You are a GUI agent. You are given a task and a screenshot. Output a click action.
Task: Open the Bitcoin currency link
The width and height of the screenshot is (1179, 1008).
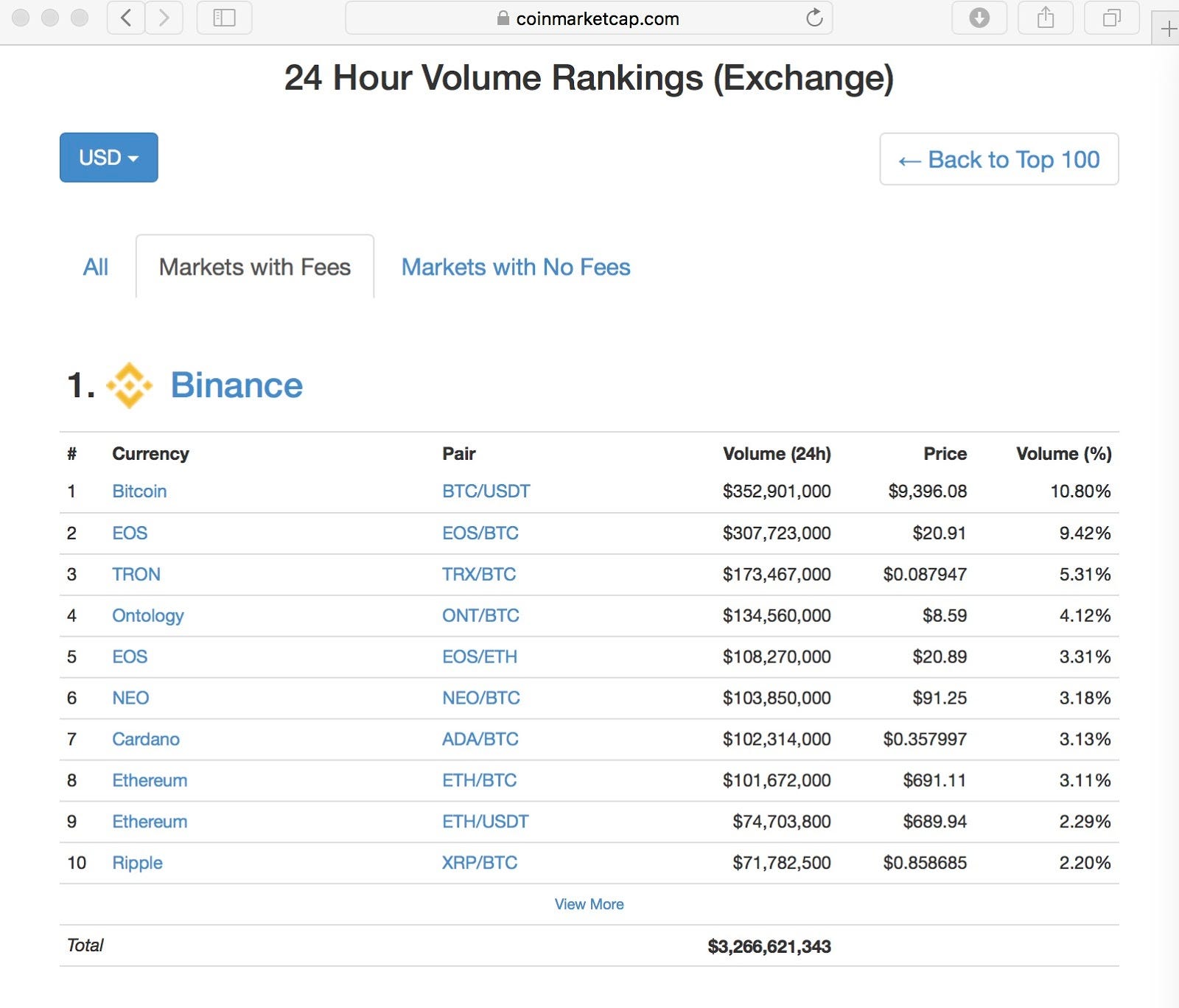coord(139,491)
